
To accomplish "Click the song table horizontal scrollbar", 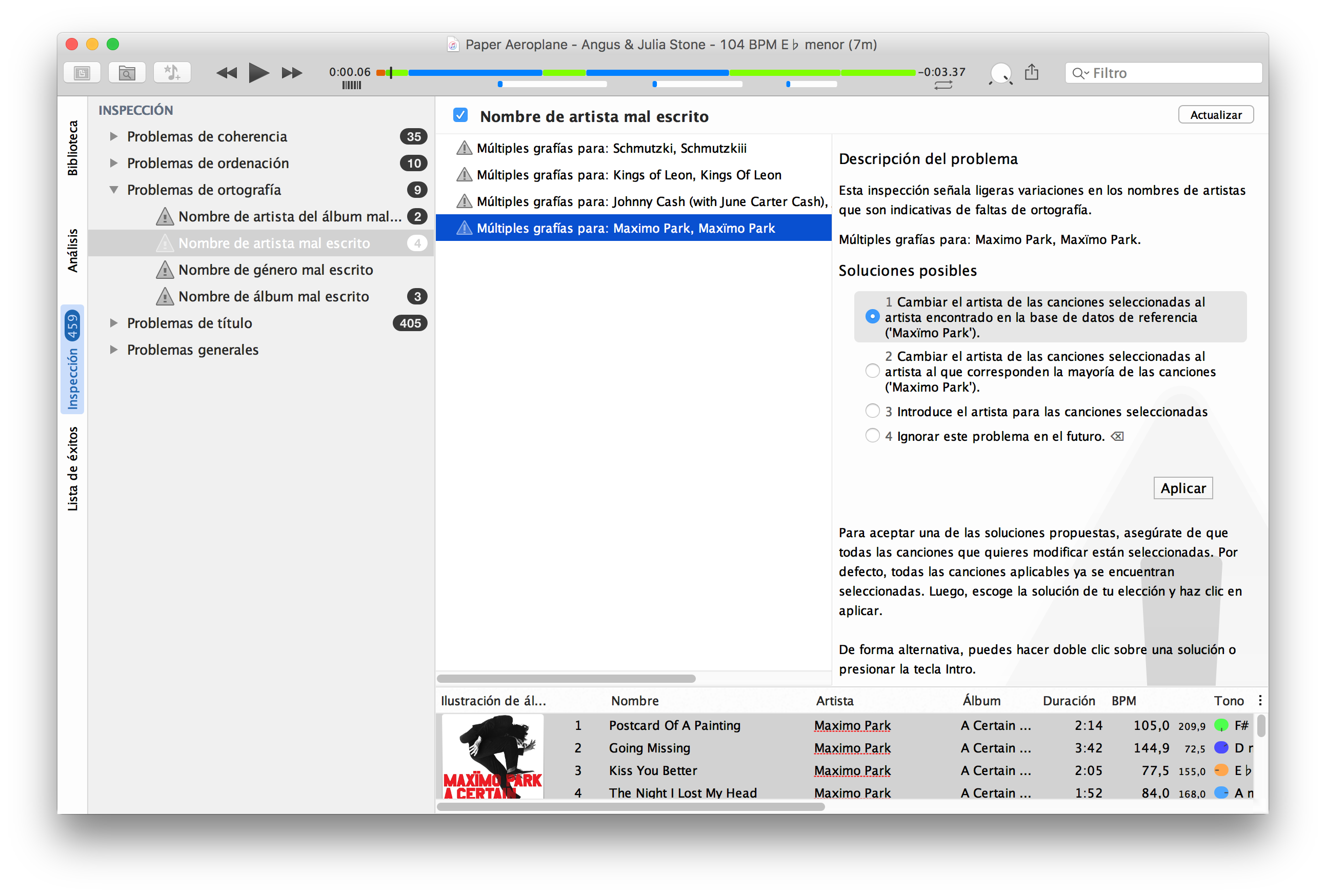I will [x=631, y=806].
